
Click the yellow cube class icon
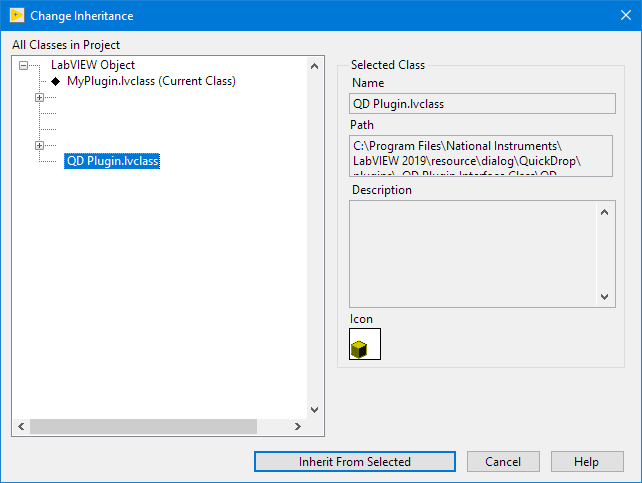(364, 344)
